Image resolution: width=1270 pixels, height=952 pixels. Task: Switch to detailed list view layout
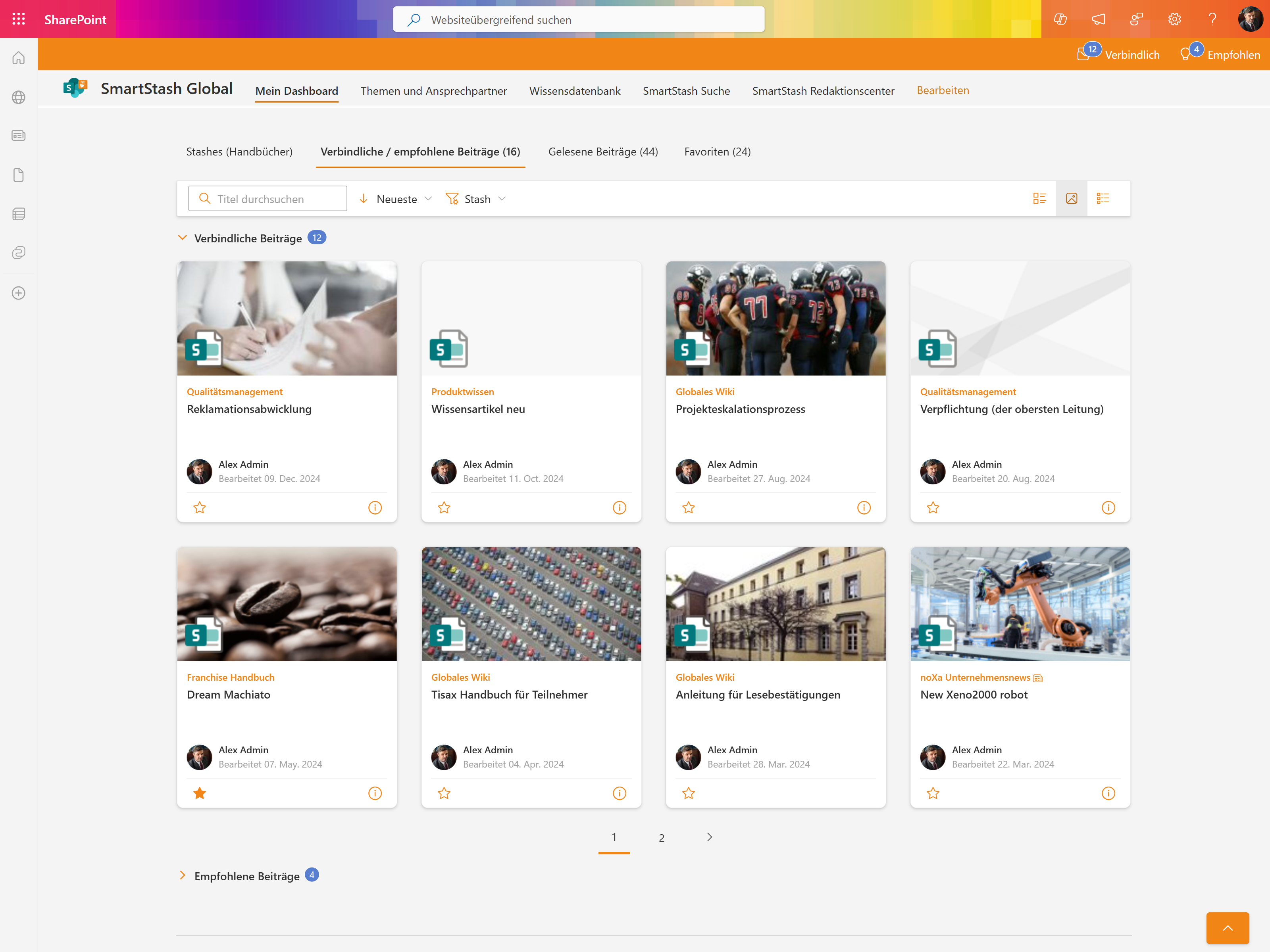(1103, 199)
